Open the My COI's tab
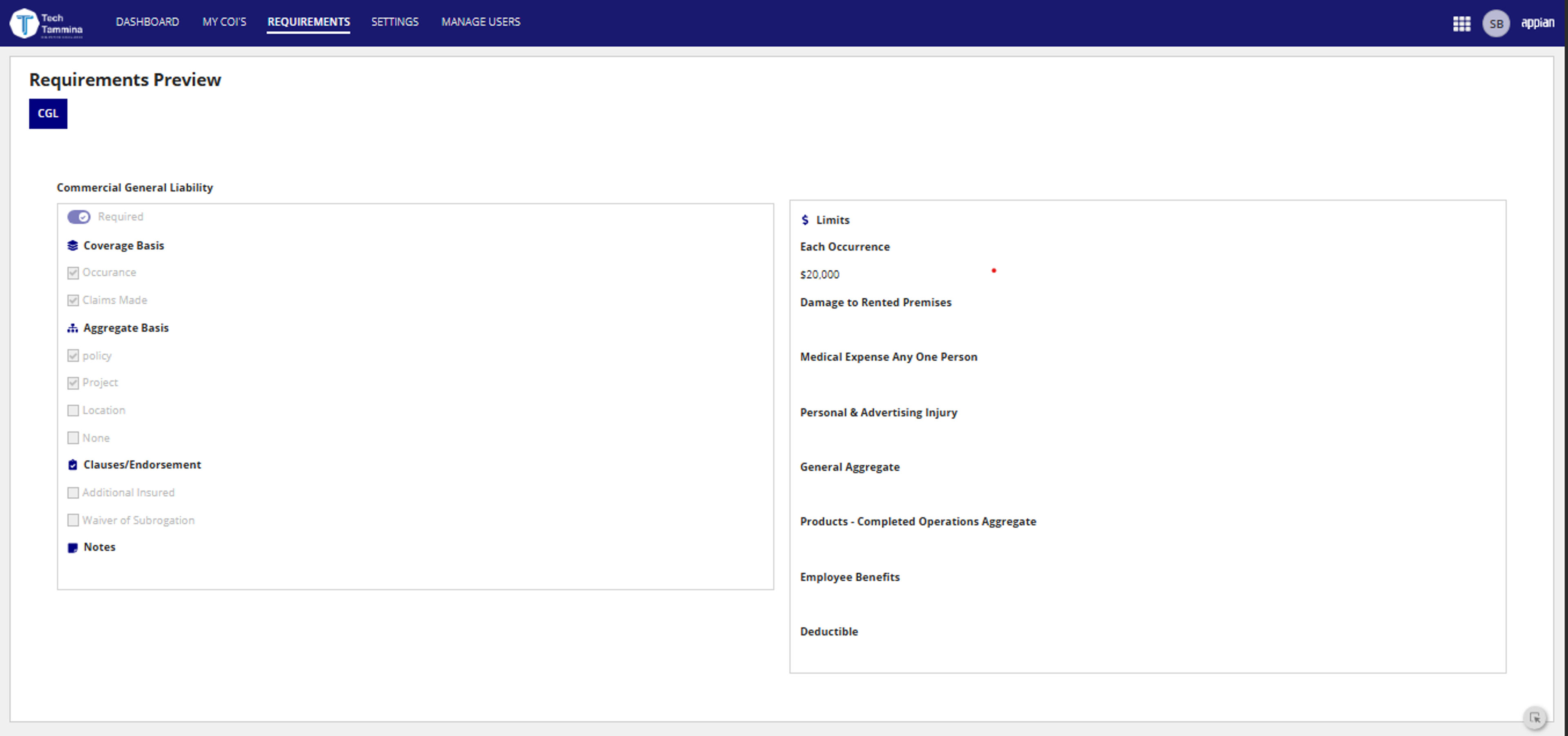This screenshot has width=1568, height=736. 224,22
